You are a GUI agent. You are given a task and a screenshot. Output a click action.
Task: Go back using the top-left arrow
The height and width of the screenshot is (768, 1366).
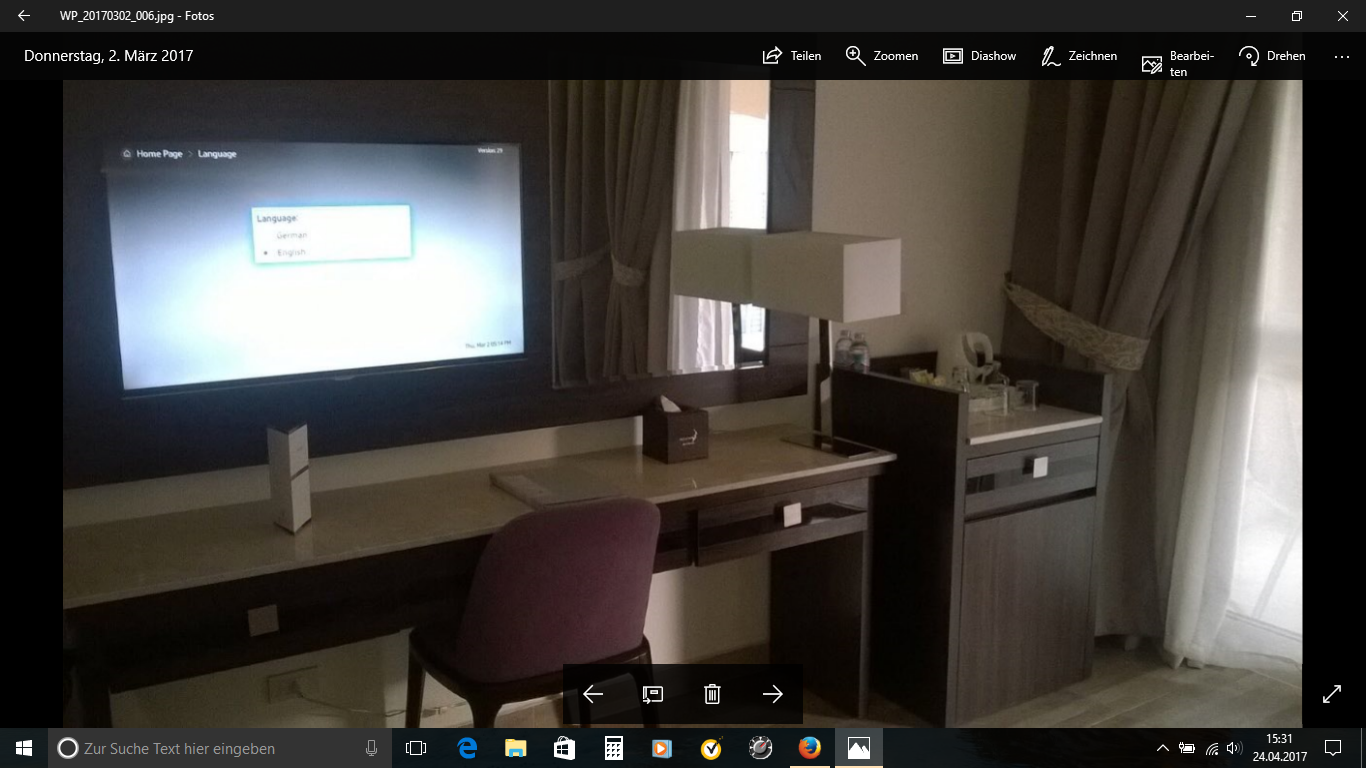(24, 16)
